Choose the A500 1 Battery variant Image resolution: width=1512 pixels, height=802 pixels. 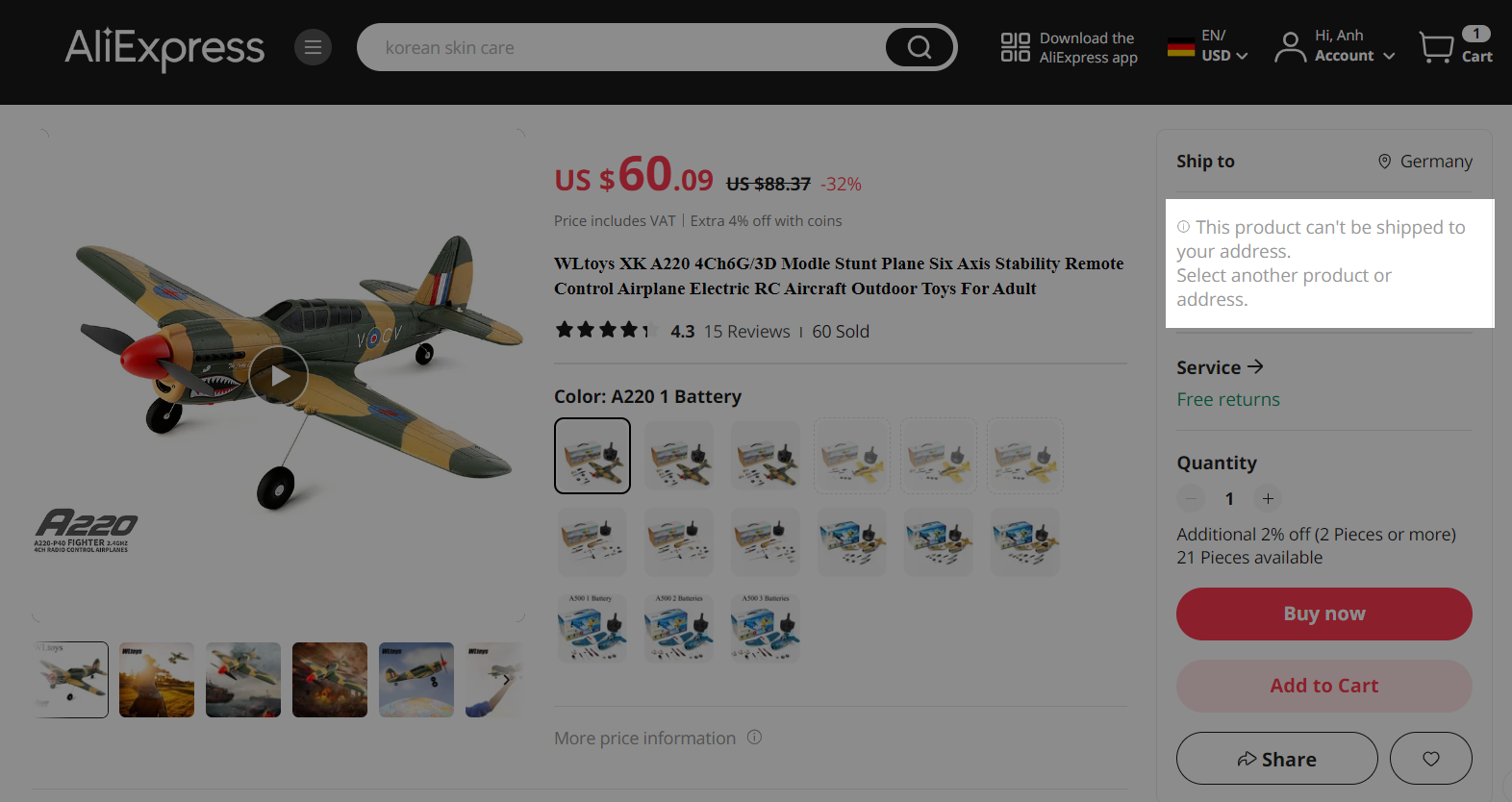click(x=592, y=629)
